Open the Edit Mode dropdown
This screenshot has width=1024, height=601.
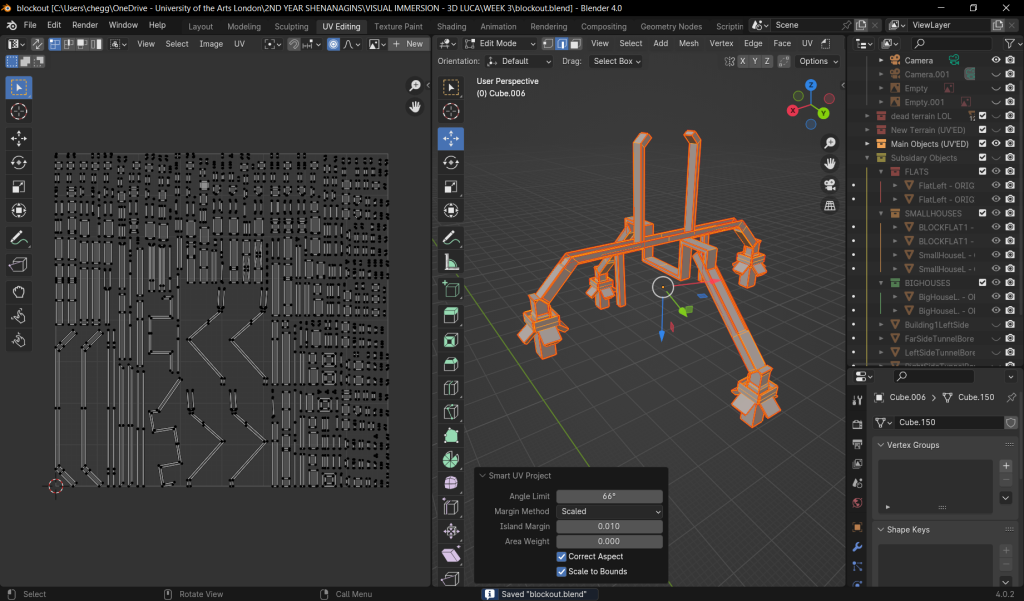point(500,44)
